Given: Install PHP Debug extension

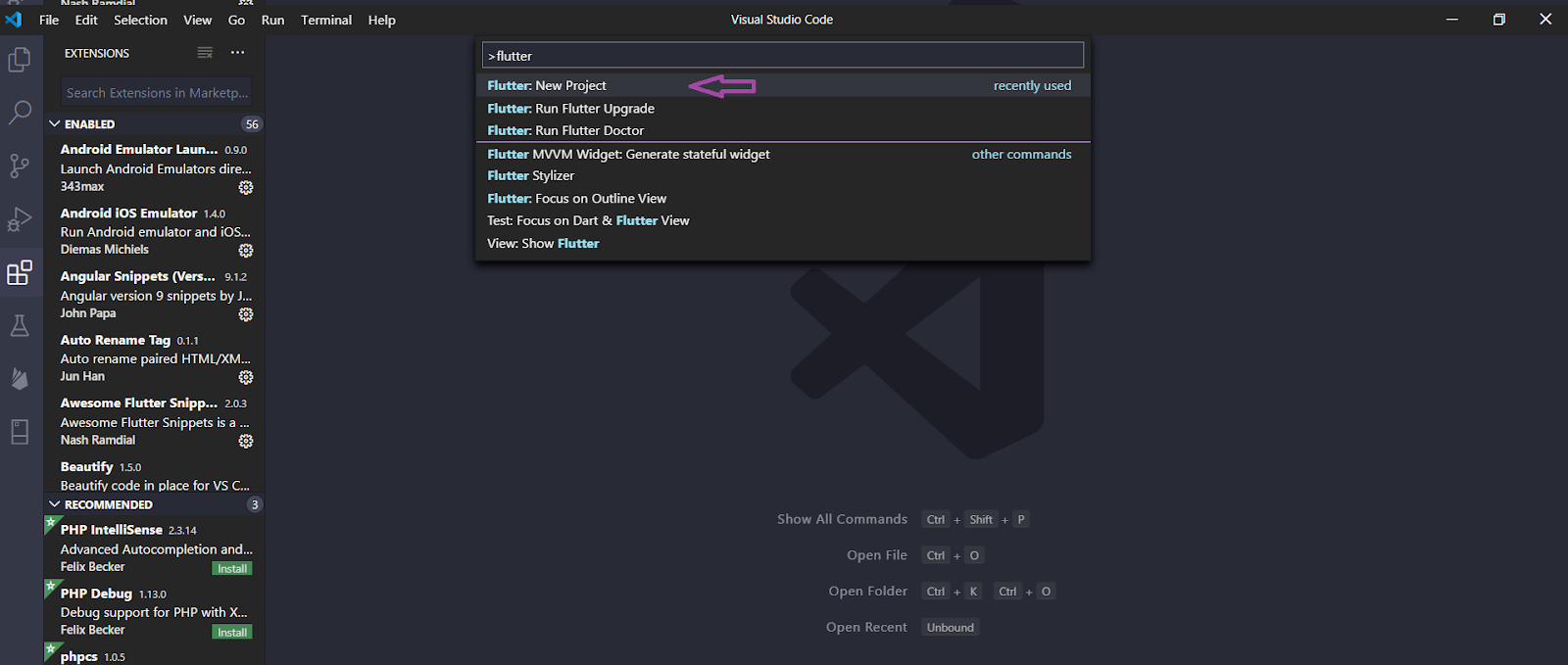Looking at the screenshot, I should [x=232, y=632].
